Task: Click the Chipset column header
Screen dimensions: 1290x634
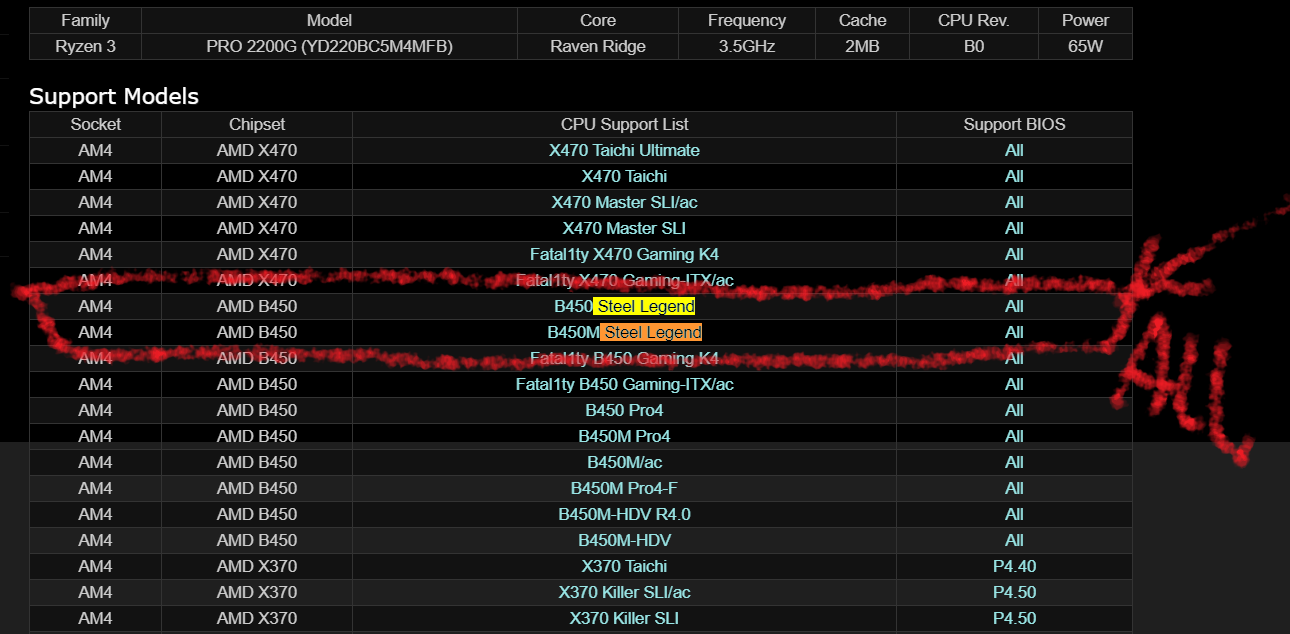Action: pos(257,124)
